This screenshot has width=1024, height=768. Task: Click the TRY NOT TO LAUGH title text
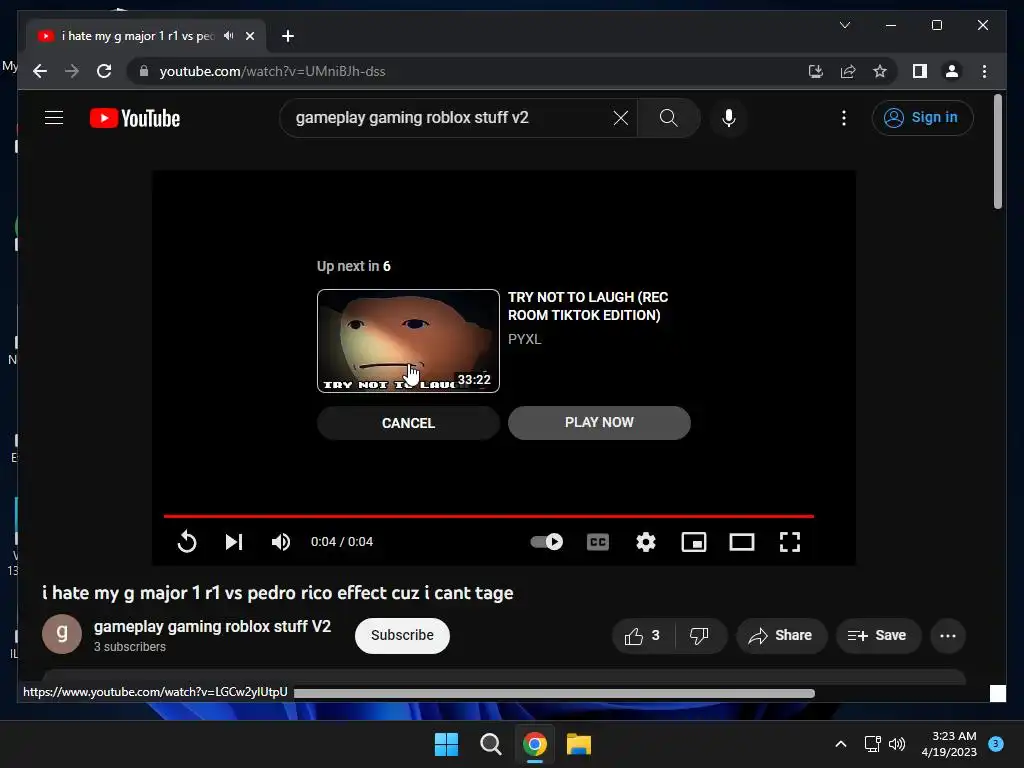pyautogui.click(x=588, y=306)
